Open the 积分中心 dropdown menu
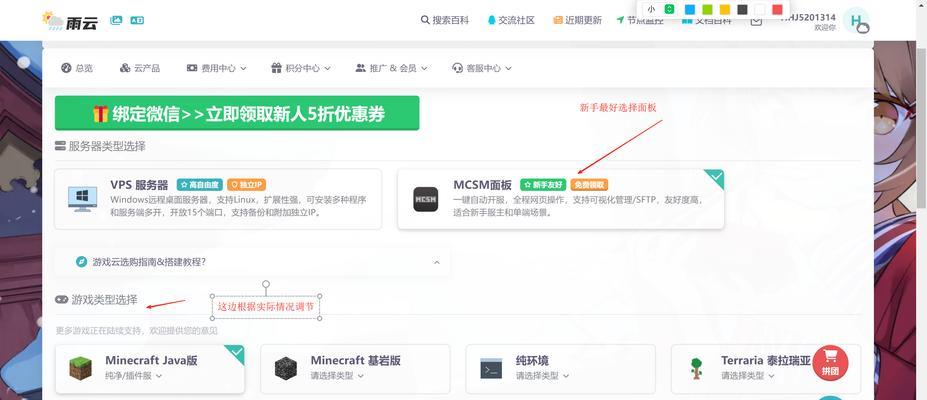The height and width of the screenshot is (400, 927). pos(301,68)
